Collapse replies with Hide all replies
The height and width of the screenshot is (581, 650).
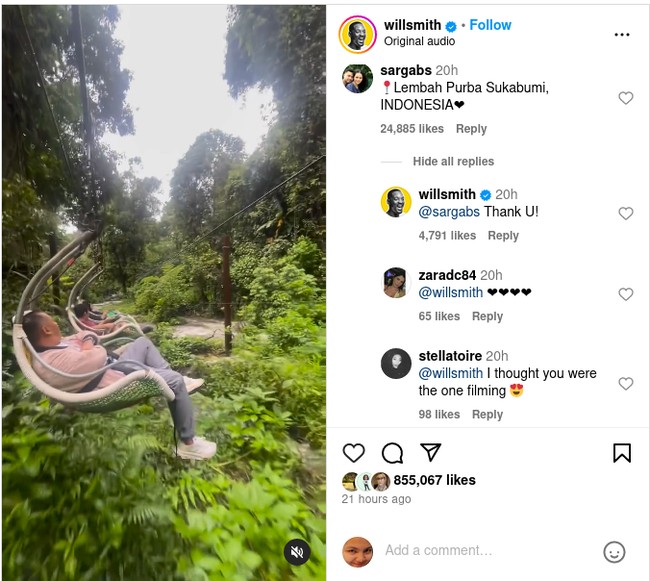click(x=453, y=162)
